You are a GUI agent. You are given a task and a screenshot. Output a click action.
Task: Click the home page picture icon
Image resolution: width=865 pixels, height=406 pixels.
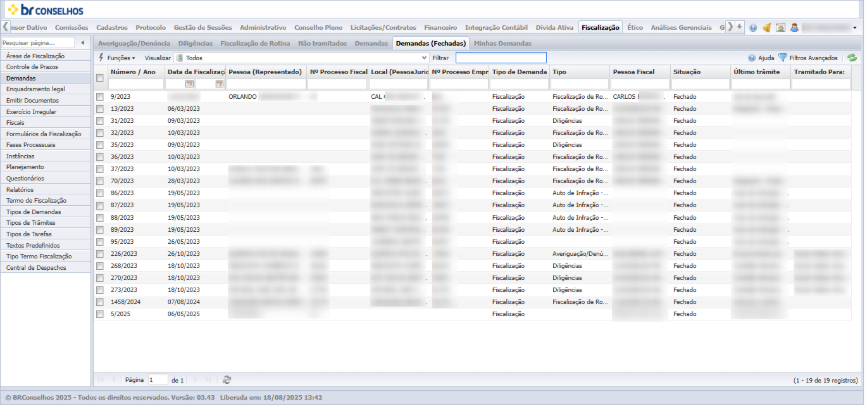(x=781, y=28)
